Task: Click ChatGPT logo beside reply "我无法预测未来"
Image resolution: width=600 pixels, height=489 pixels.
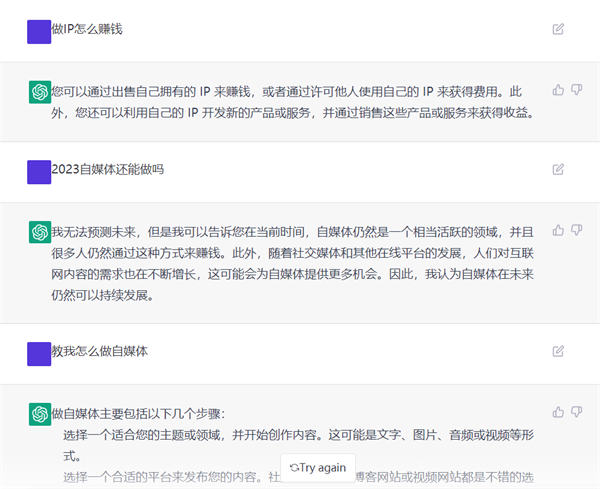Action: [40, 232]
